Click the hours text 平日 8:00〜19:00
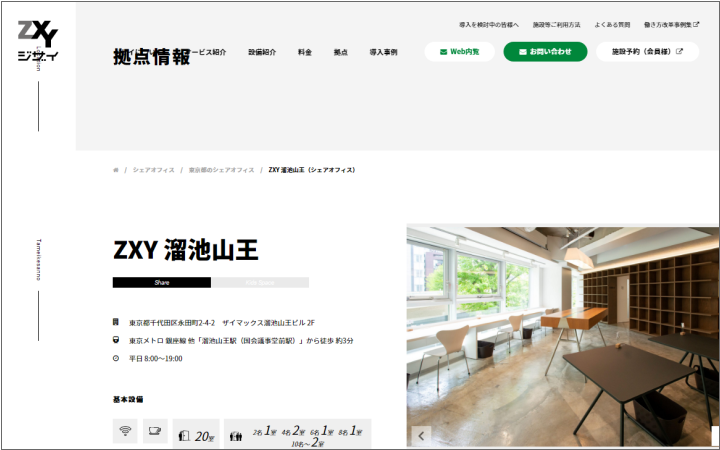 (156, 359)
